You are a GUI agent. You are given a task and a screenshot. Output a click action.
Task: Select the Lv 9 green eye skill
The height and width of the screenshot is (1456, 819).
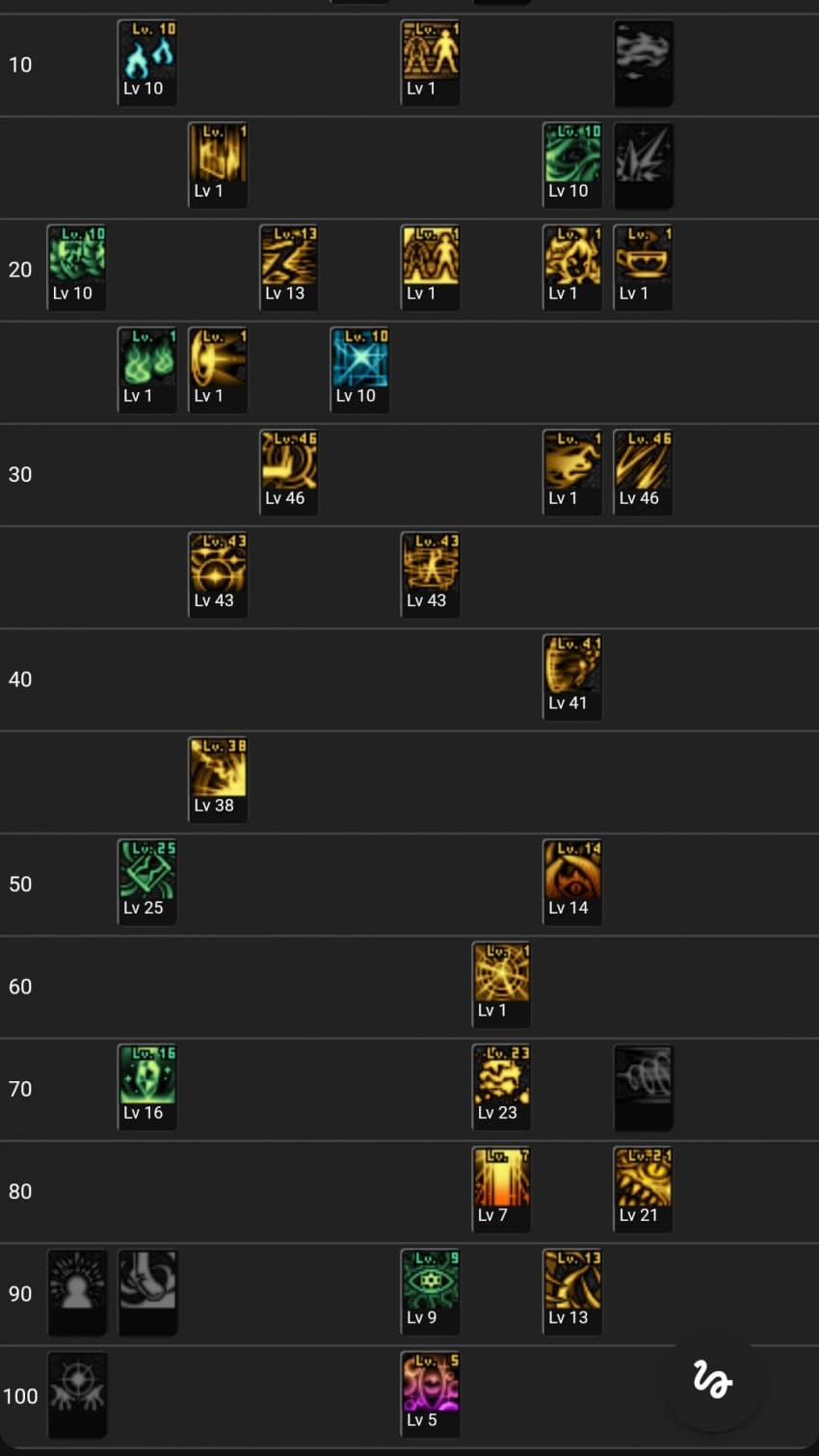430,1292
